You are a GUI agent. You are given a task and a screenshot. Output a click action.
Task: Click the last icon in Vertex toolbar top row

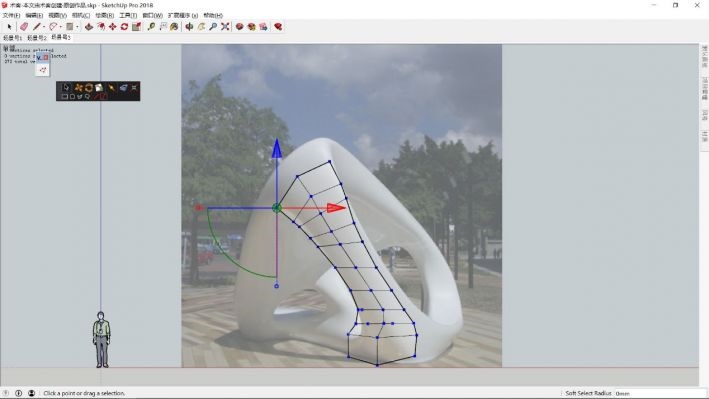pos(134,87)
